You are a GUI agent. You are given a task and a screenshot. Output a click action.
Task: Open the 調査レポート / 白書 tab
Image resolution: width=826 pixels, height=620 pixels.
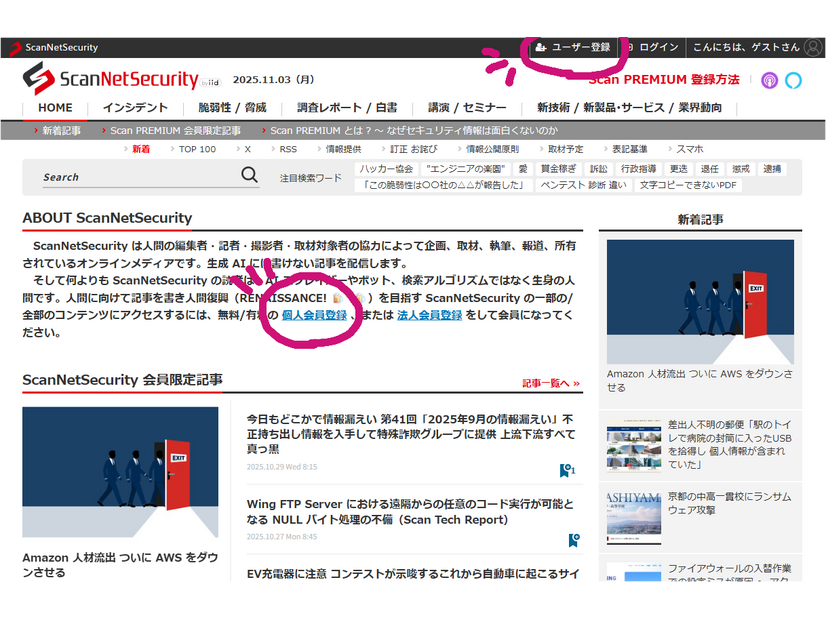tap(347, 108)
